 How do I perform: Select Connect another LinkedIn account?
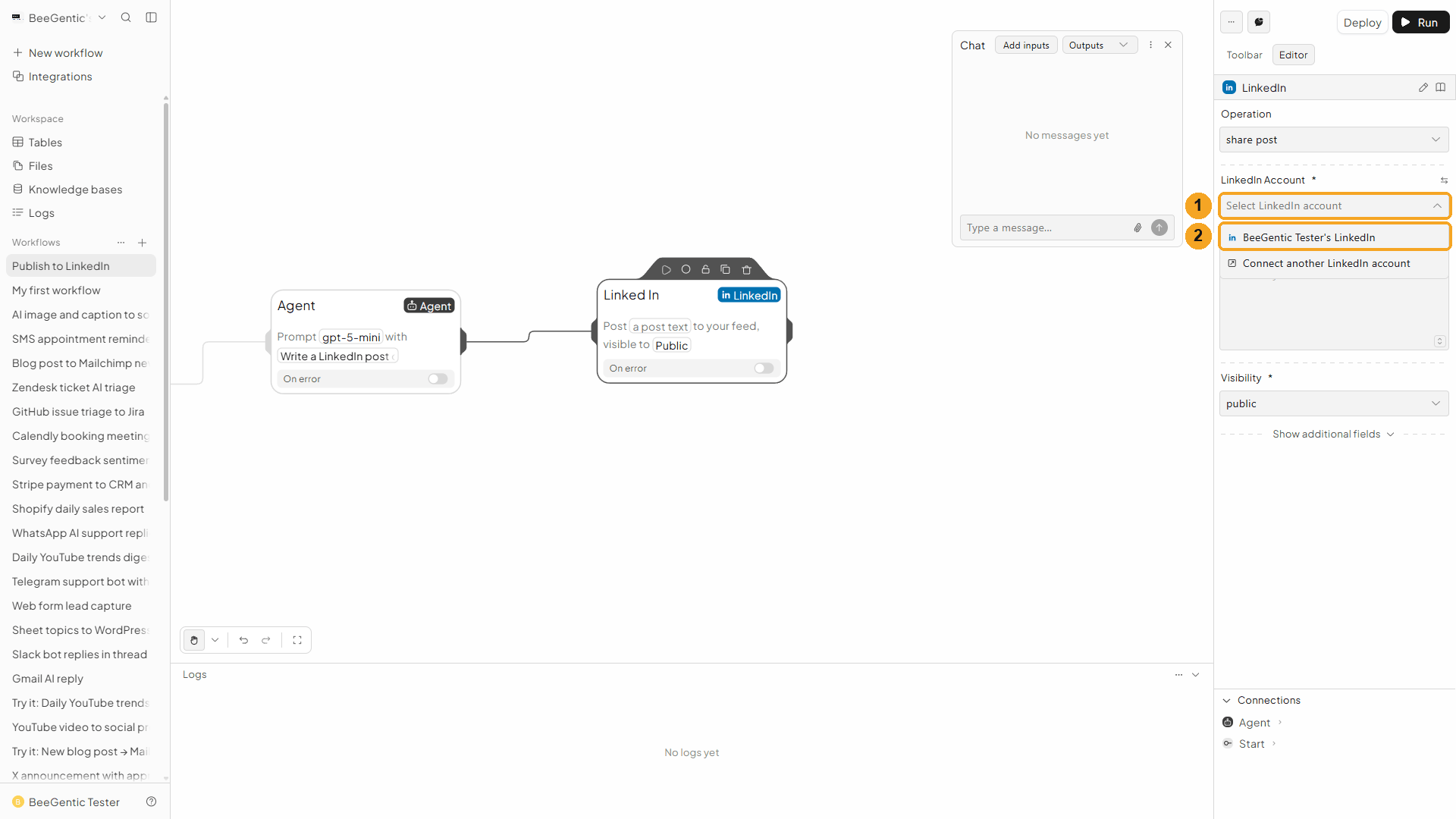point(1334,263)
